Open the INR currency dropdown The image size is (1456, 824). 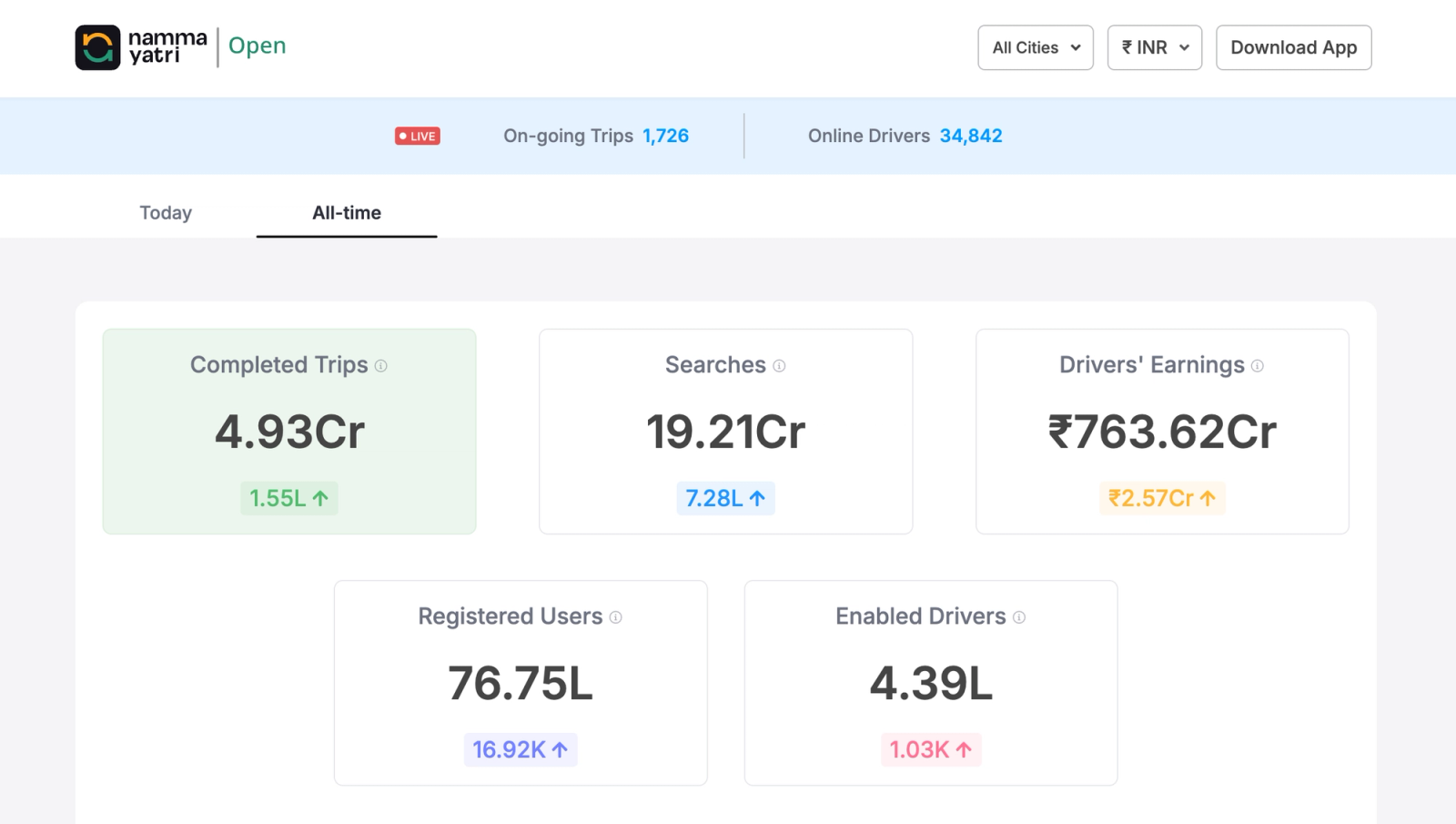1155,47
